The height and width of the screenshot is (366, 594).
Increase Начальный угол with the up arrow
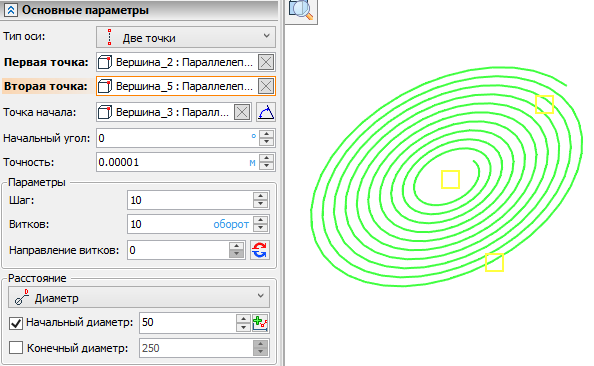(267, 134)
